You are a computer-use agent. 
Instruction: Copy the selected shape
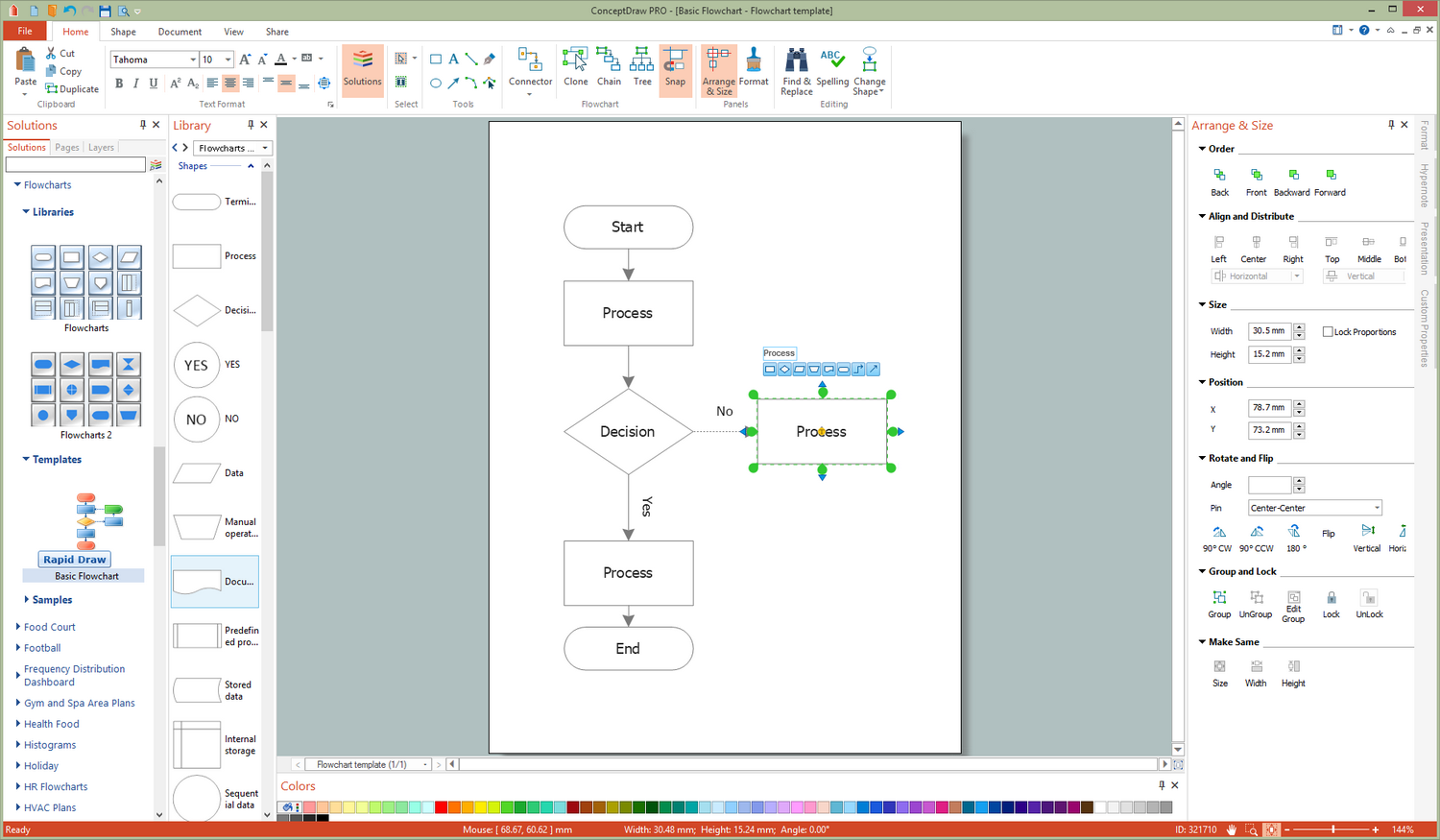[x=63, y=71]
